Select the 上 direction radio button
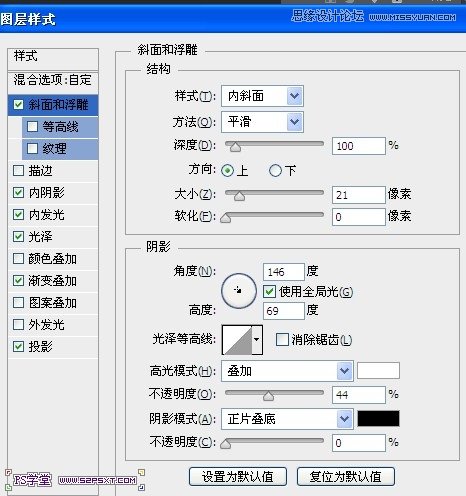Viewport: 466px width, 496px height. point(228,171)
